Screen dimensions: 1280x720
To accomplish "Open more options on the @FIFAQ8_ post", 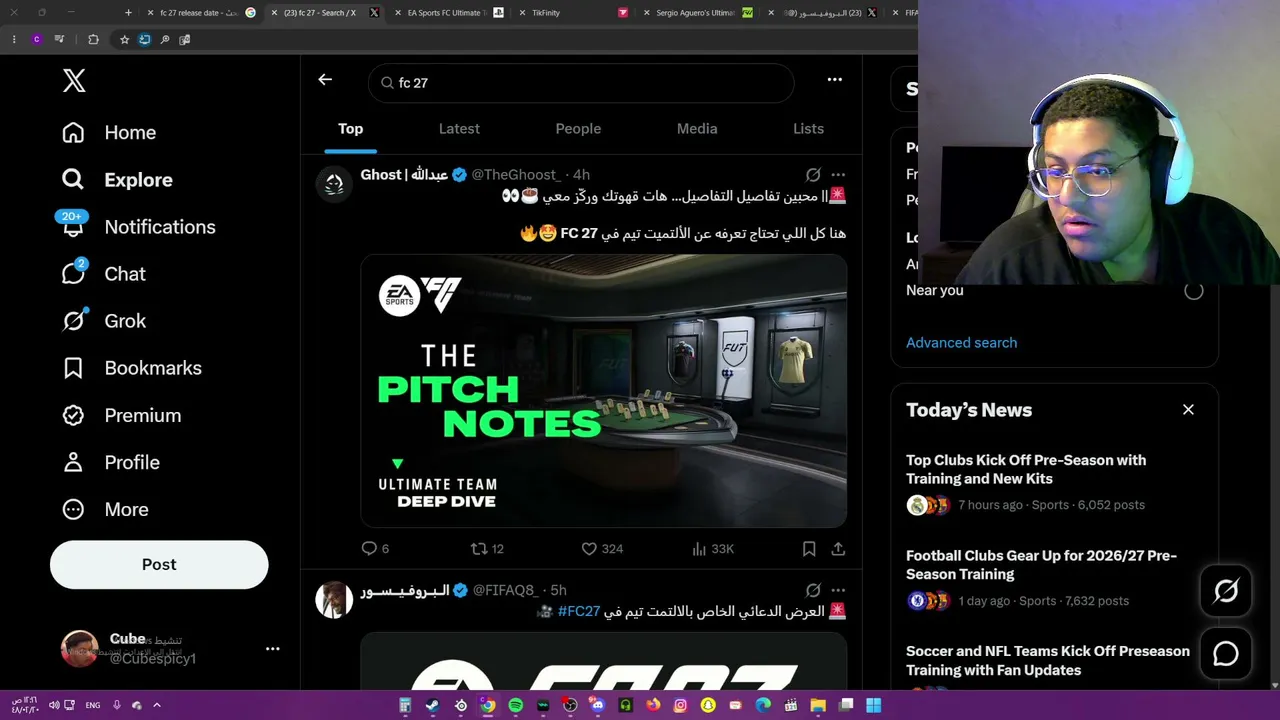I will click(838, 590).
